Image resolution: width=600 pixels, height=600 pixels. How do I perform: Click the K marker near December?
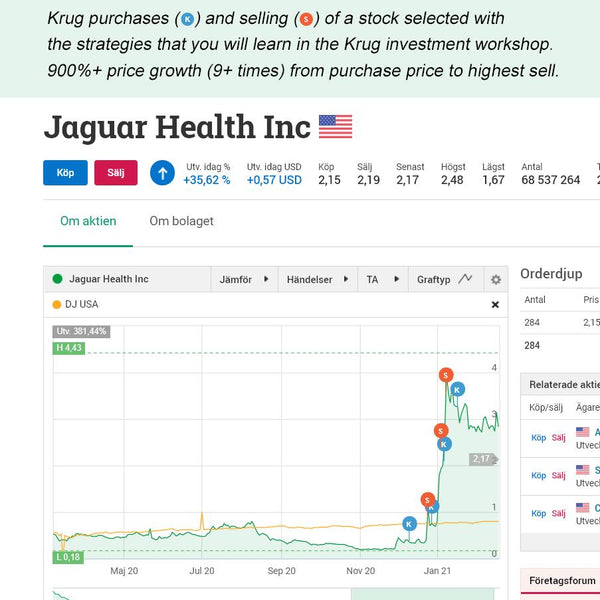pos(409,523)
